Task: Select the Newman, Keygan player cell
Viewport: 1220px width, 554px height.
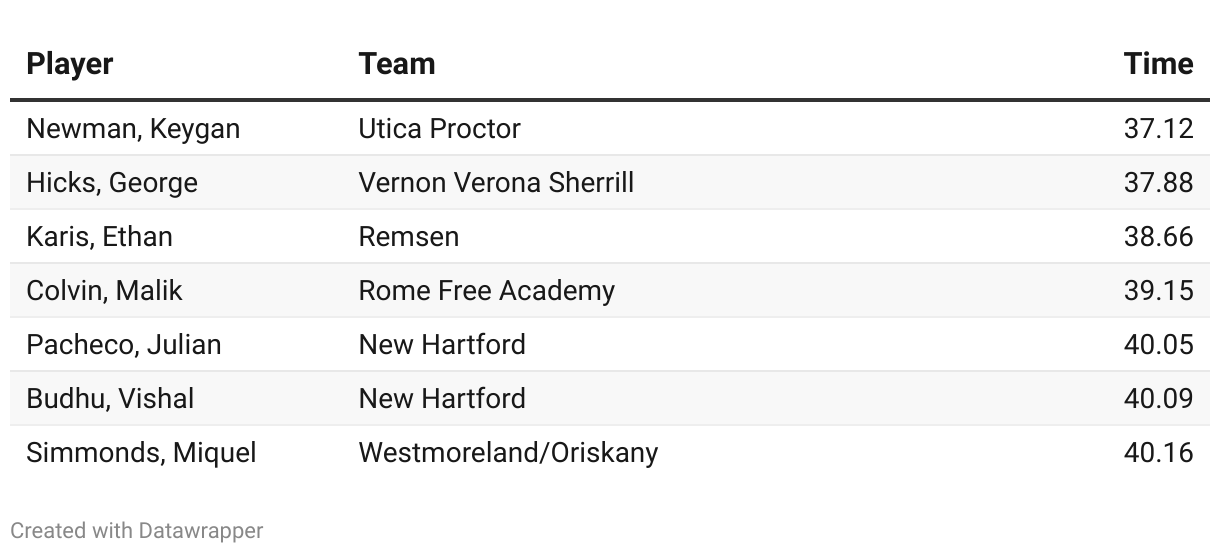Action: 133,129
